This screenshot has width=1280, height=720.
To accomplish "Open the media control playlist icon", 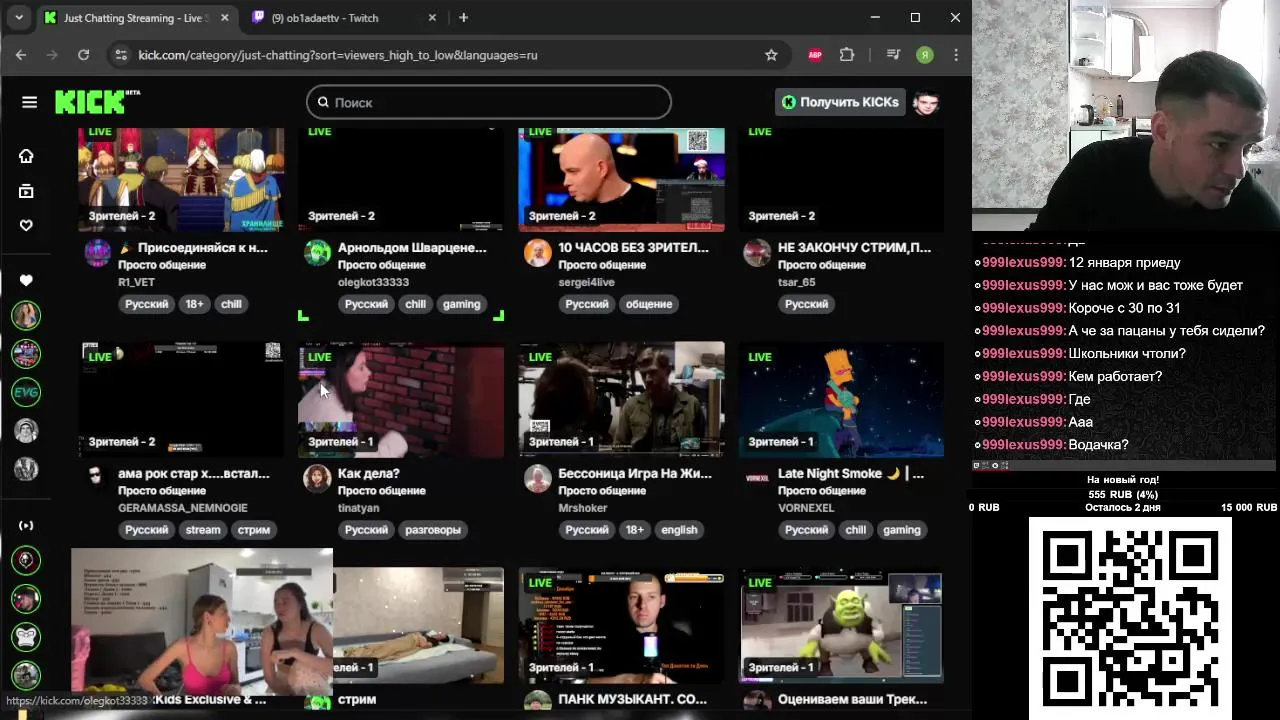I will coord(893,55).
